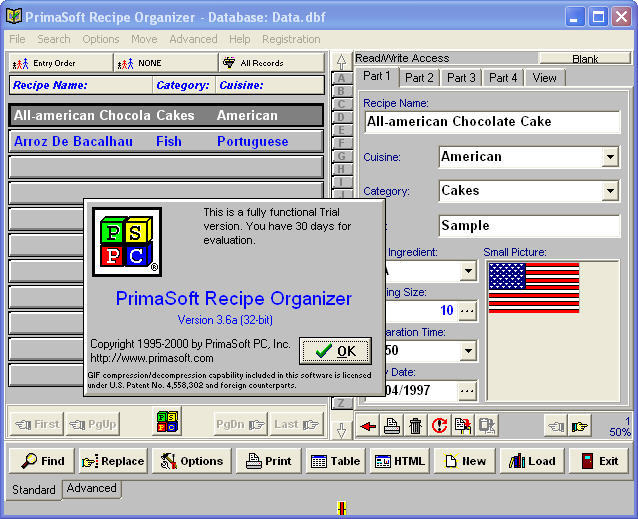The image size is (638, 519).
Task: Expand the Category dropdown
Action: pos(610,191)
